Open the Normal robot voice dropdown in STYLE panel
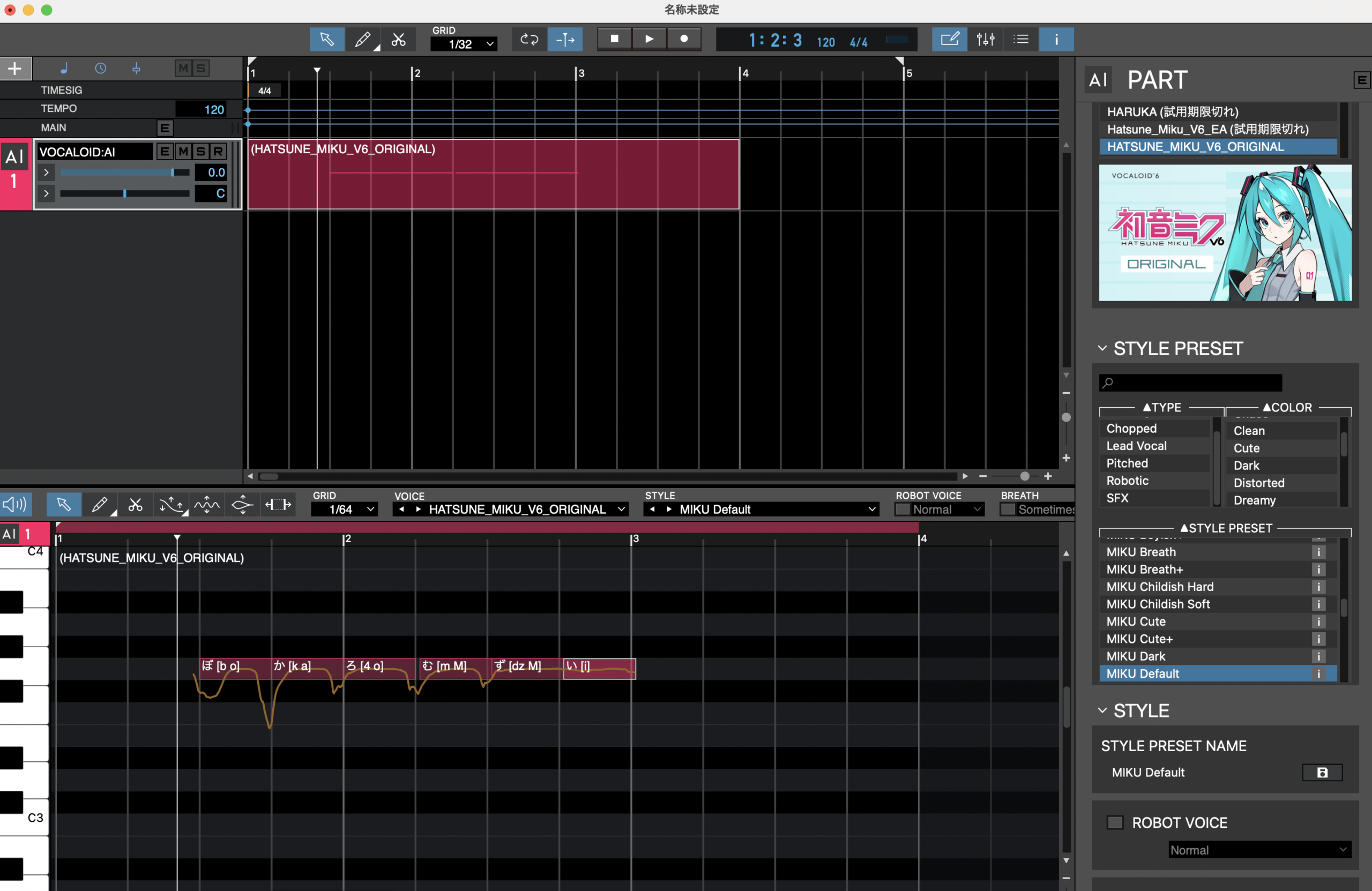This screenshot has width=1372, height=891. 1259,850
